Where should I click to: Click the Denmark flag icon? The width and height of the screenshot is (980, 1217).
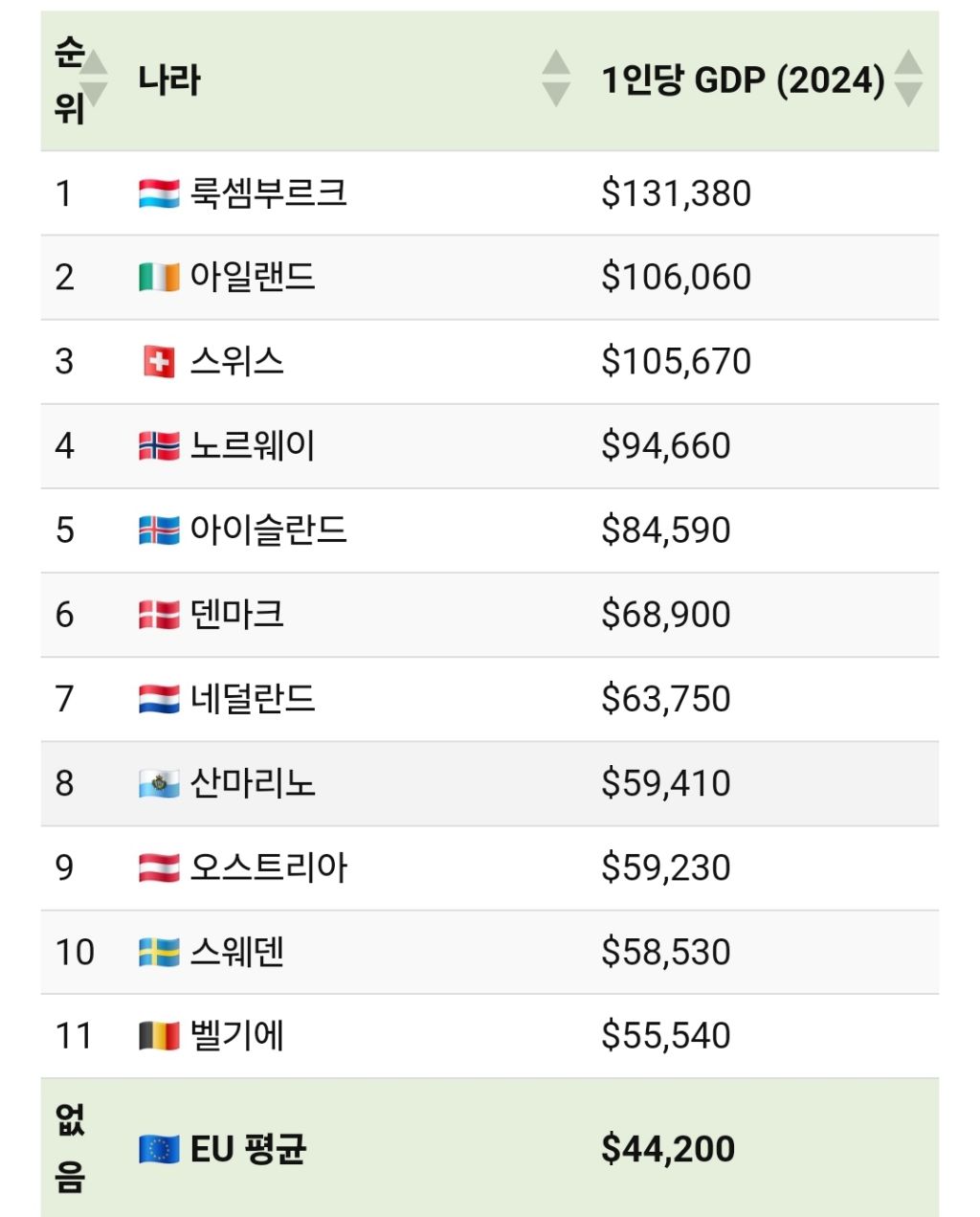pyautogui.click(x=159, y=615)
